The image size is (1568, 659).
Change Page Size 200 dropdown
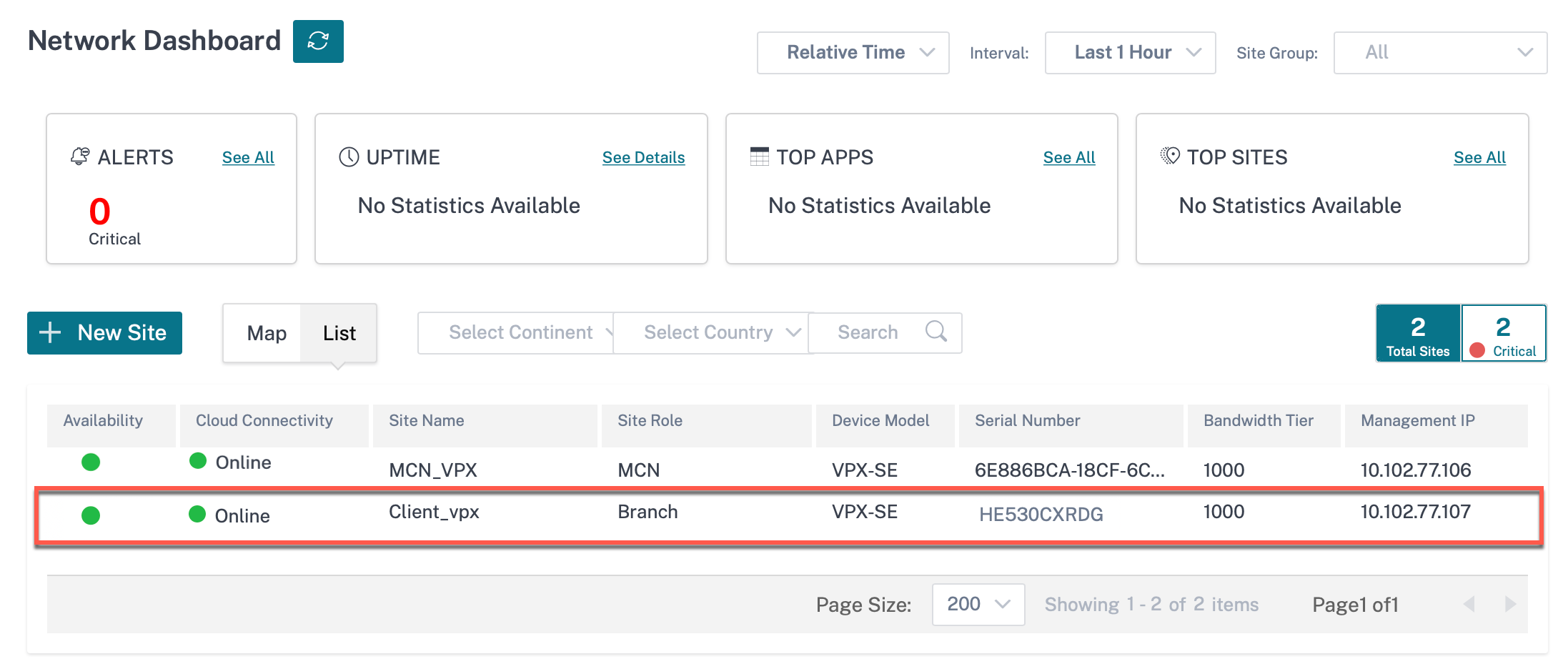[978, 604]
